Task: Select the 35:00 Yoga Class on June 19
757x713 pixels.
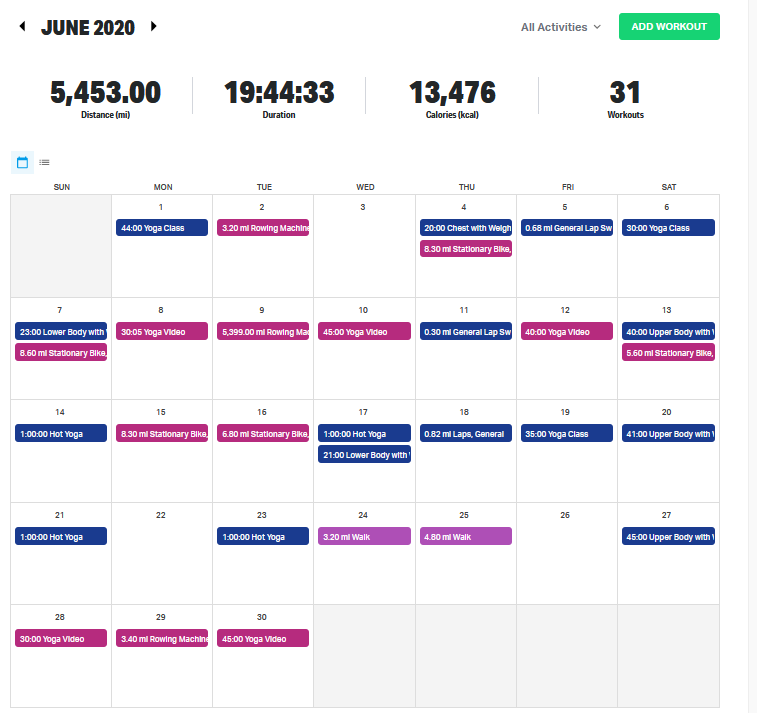Action: 566,434
